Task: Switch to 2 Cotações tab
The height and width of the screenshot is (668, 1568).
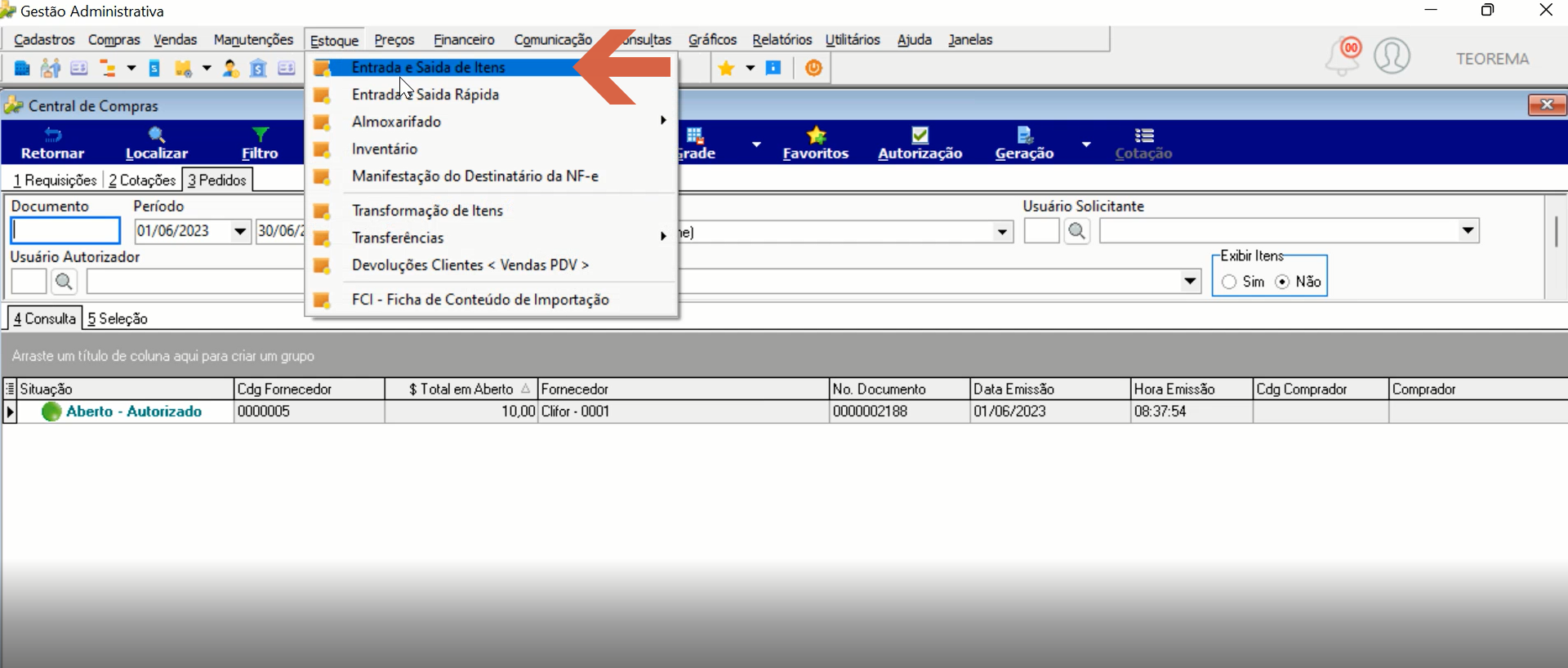Action: tap(142, 180)
